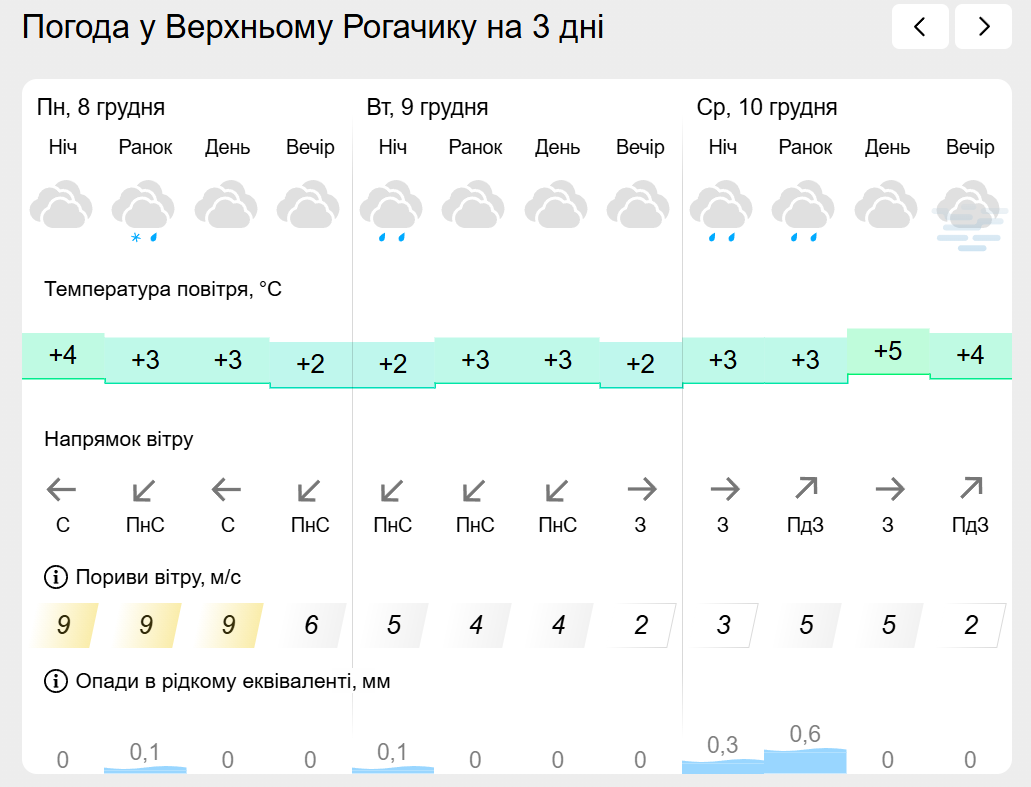1031x787 pixels.
Task: Click Wednesday day +5 temperature cell
Action: click(x=888, y=352)
